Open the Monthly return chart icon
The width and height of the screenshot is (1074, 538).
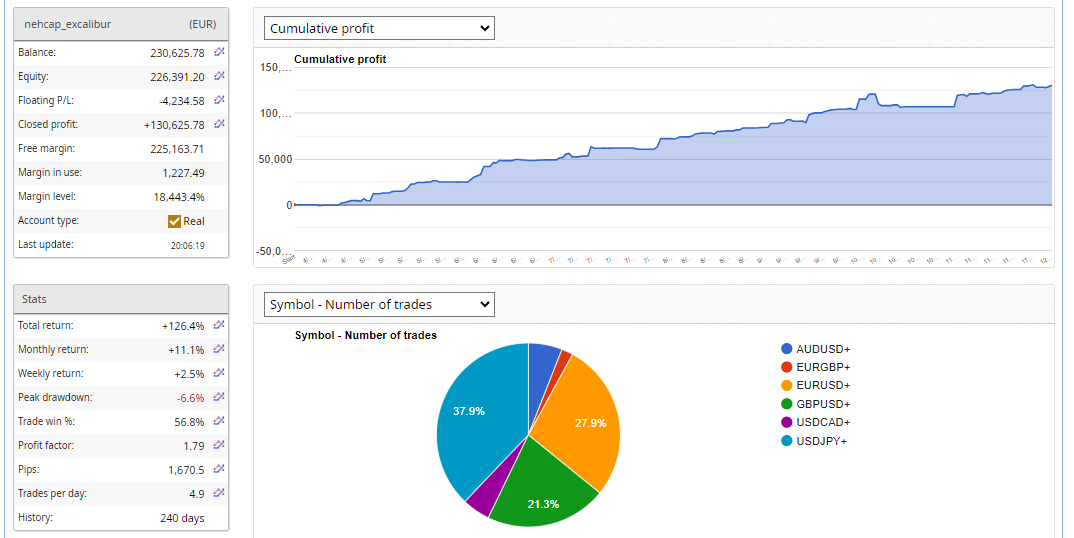coord(219,349)
